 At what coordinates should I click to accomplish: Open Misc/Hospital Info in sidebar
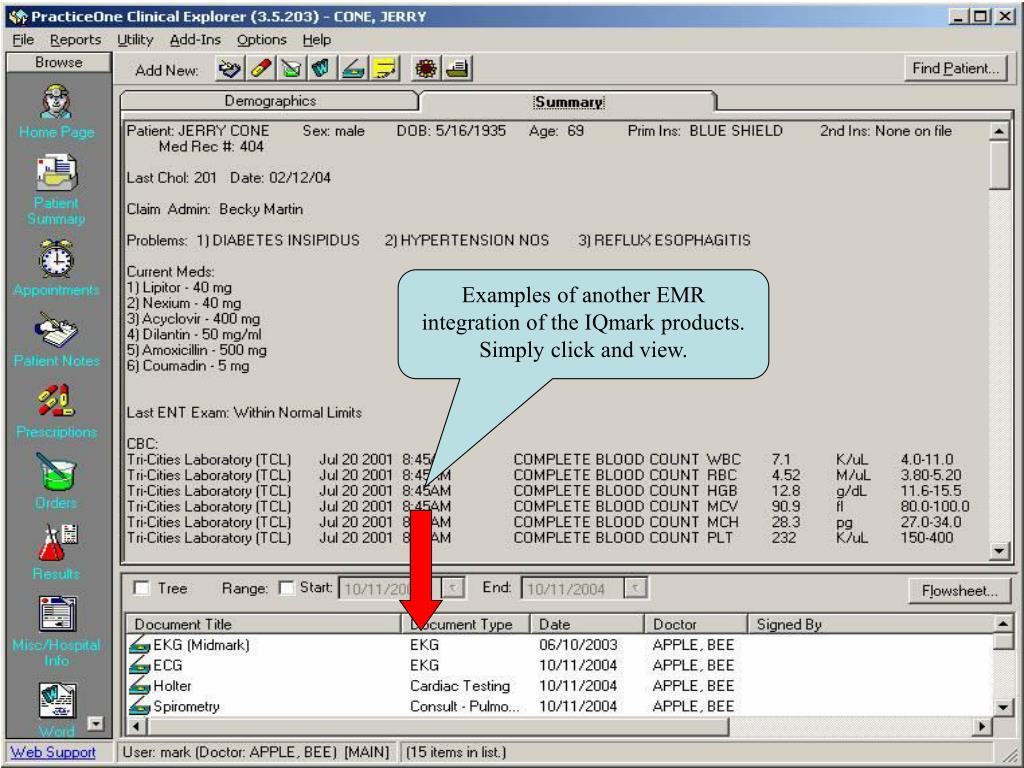pos(57,632)
